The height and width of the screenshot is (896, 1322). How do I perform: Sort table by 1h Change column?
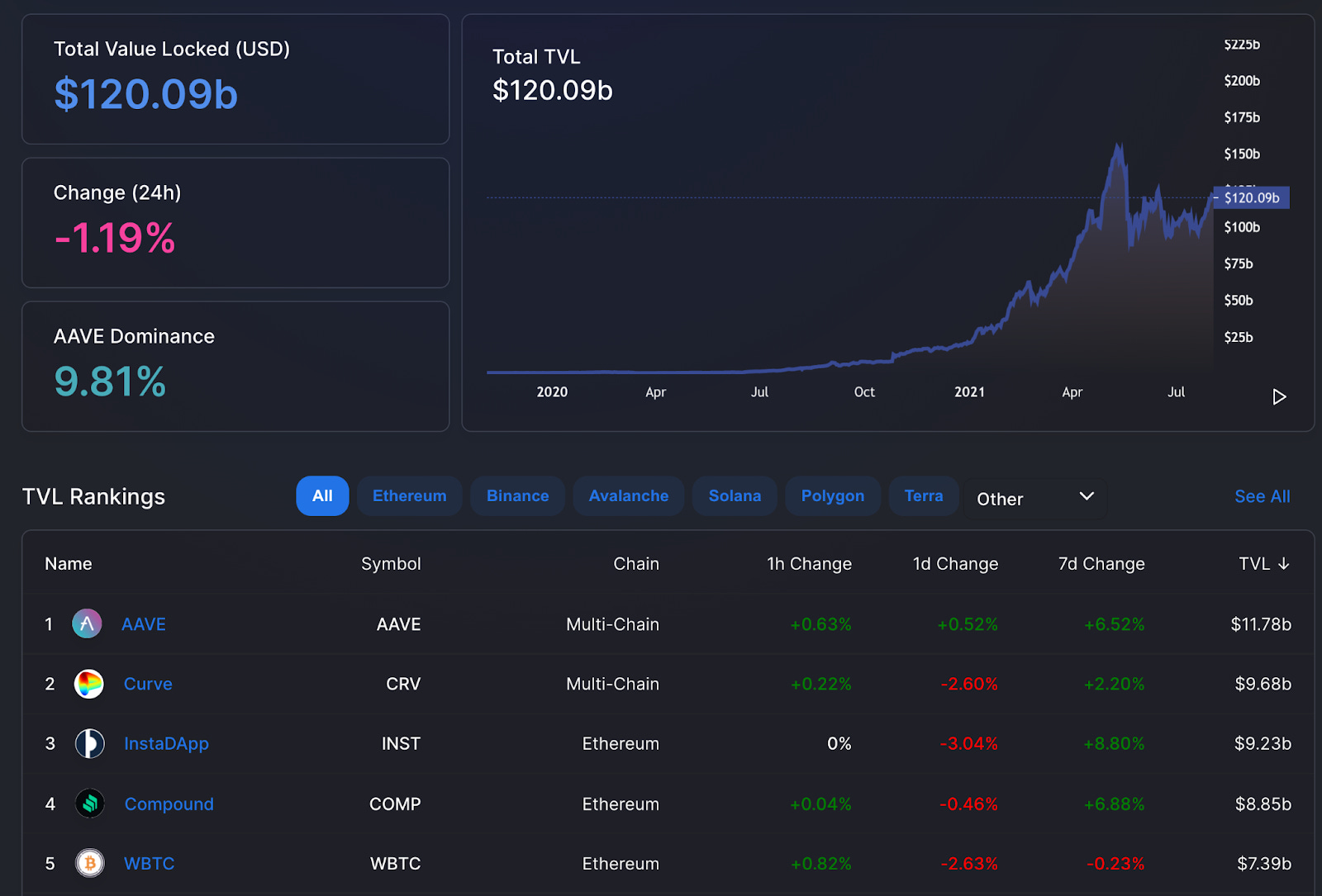coord(809,563)
